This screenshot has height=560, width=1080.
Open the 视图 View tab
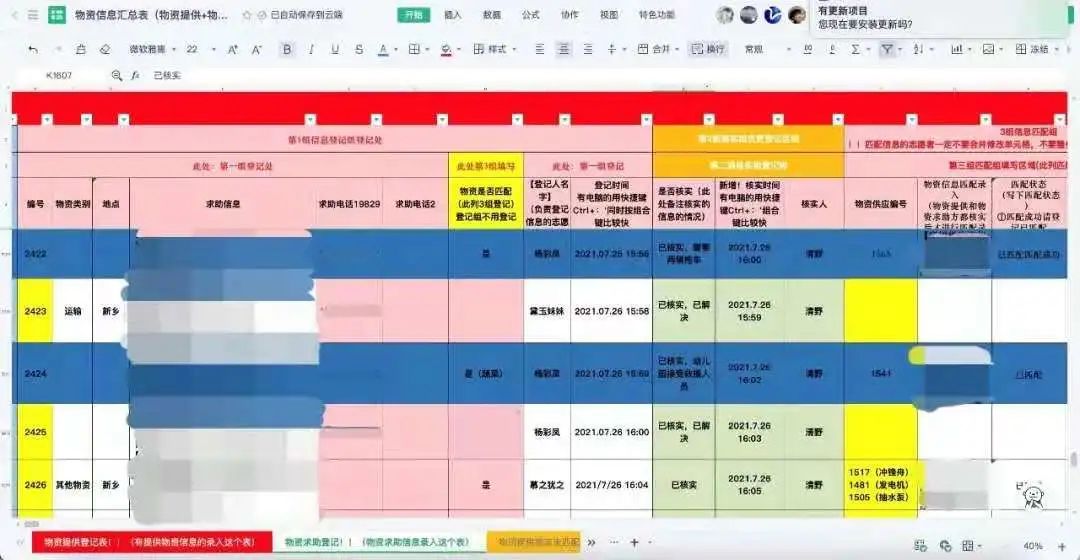pyautogui.click(x=609, y=14)
